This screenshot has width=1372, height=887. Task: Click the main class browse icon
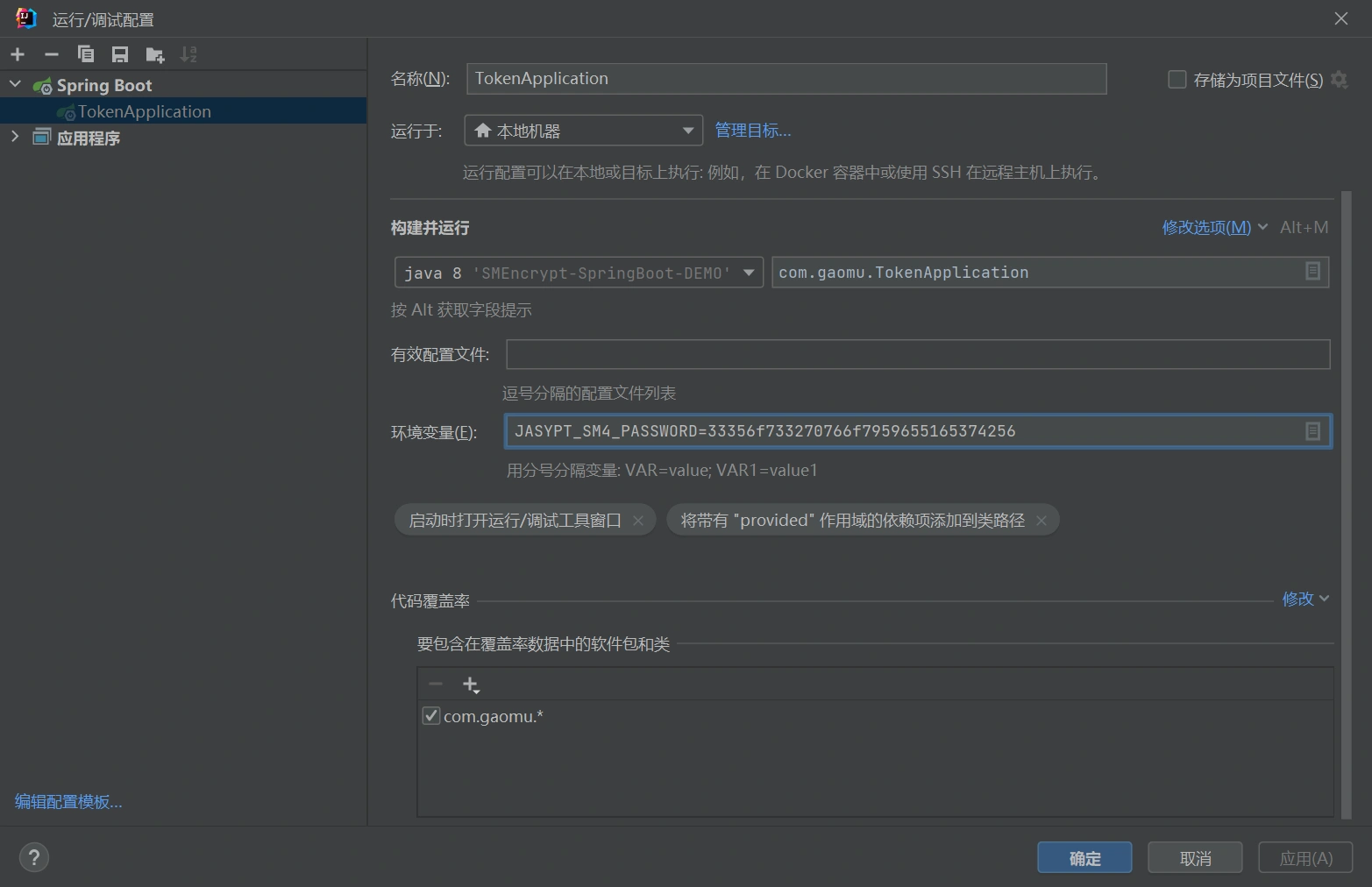click(x=1312, y=272)
